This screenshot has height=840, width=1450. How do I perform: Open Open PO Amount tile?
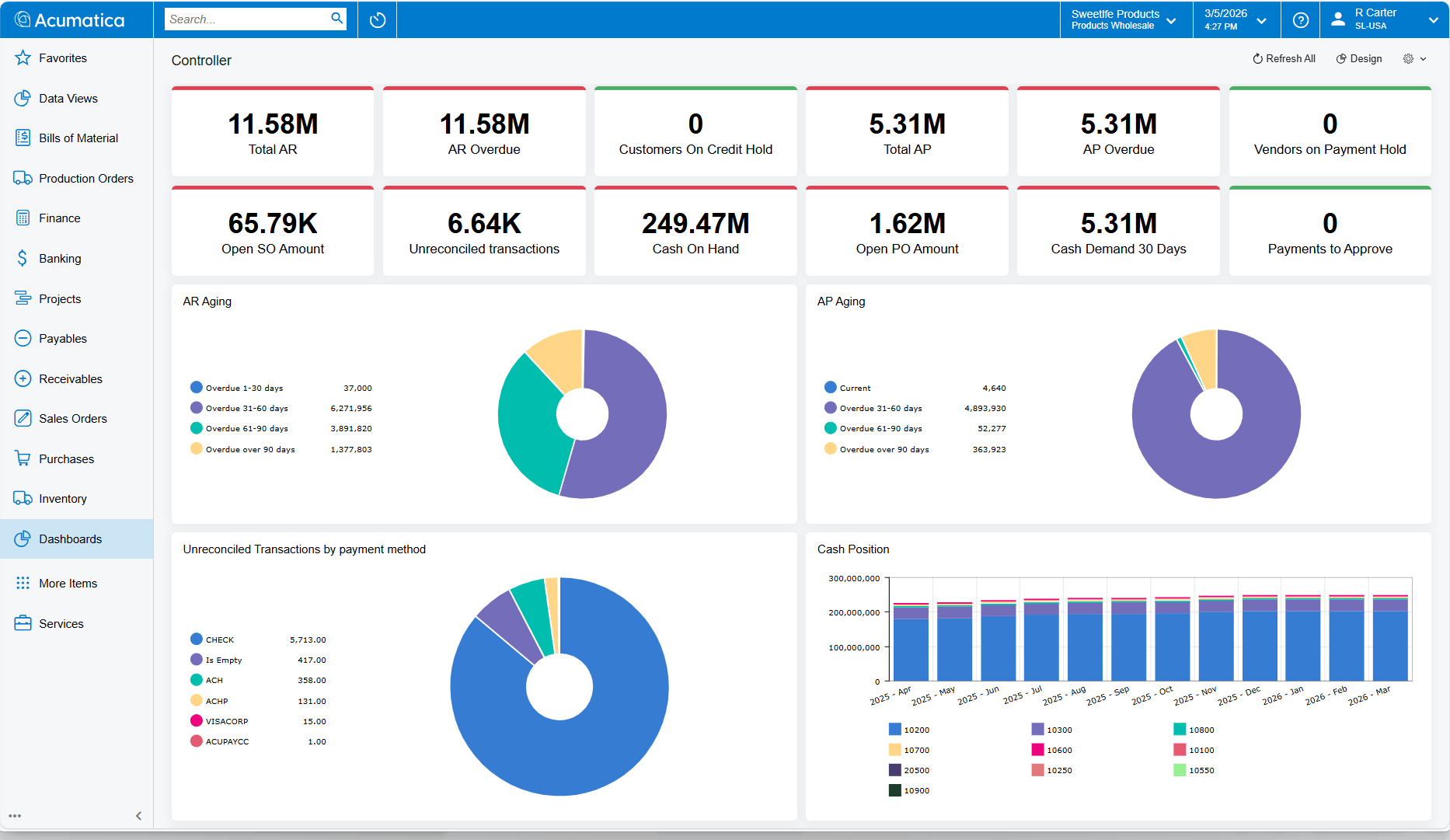(907, 232)
